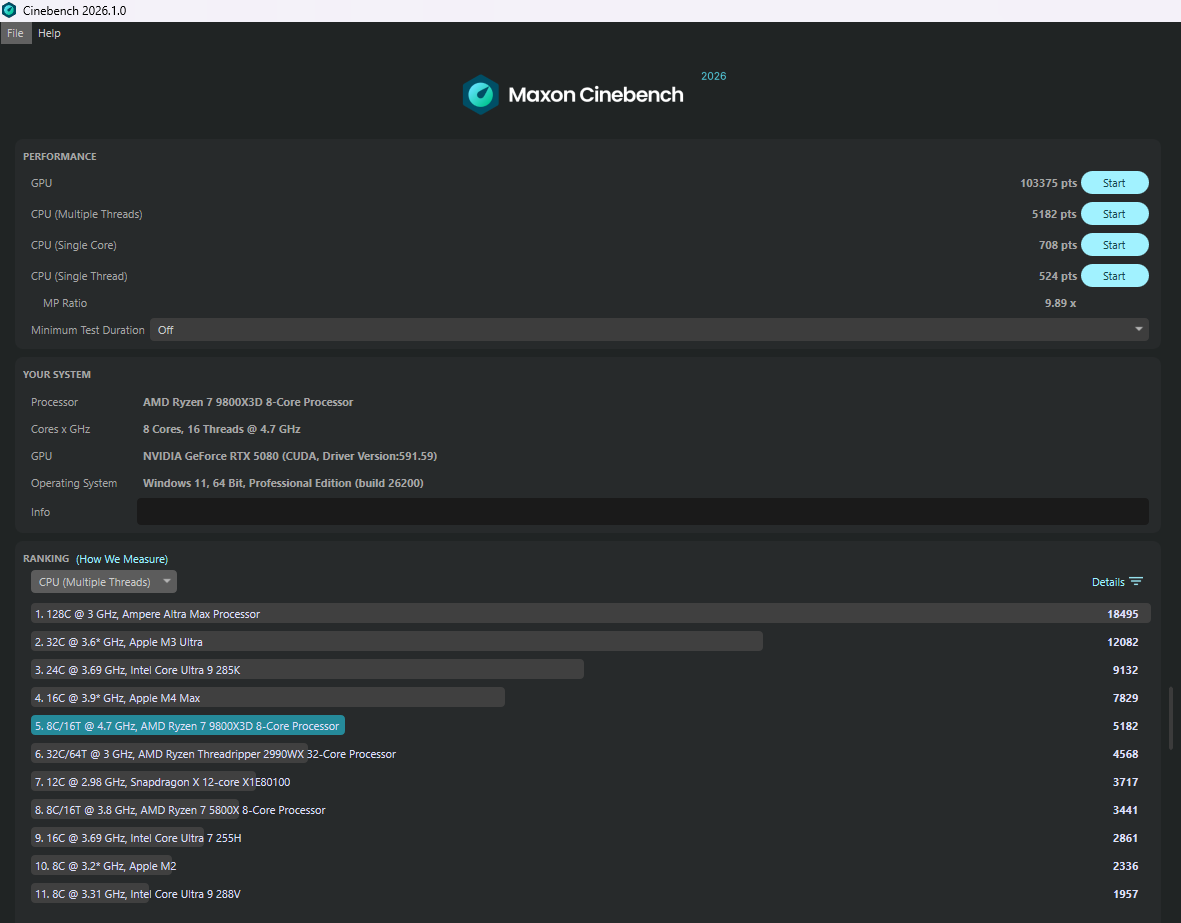
Task: Click the ranking score 4568
Action: coord(1125,753)
